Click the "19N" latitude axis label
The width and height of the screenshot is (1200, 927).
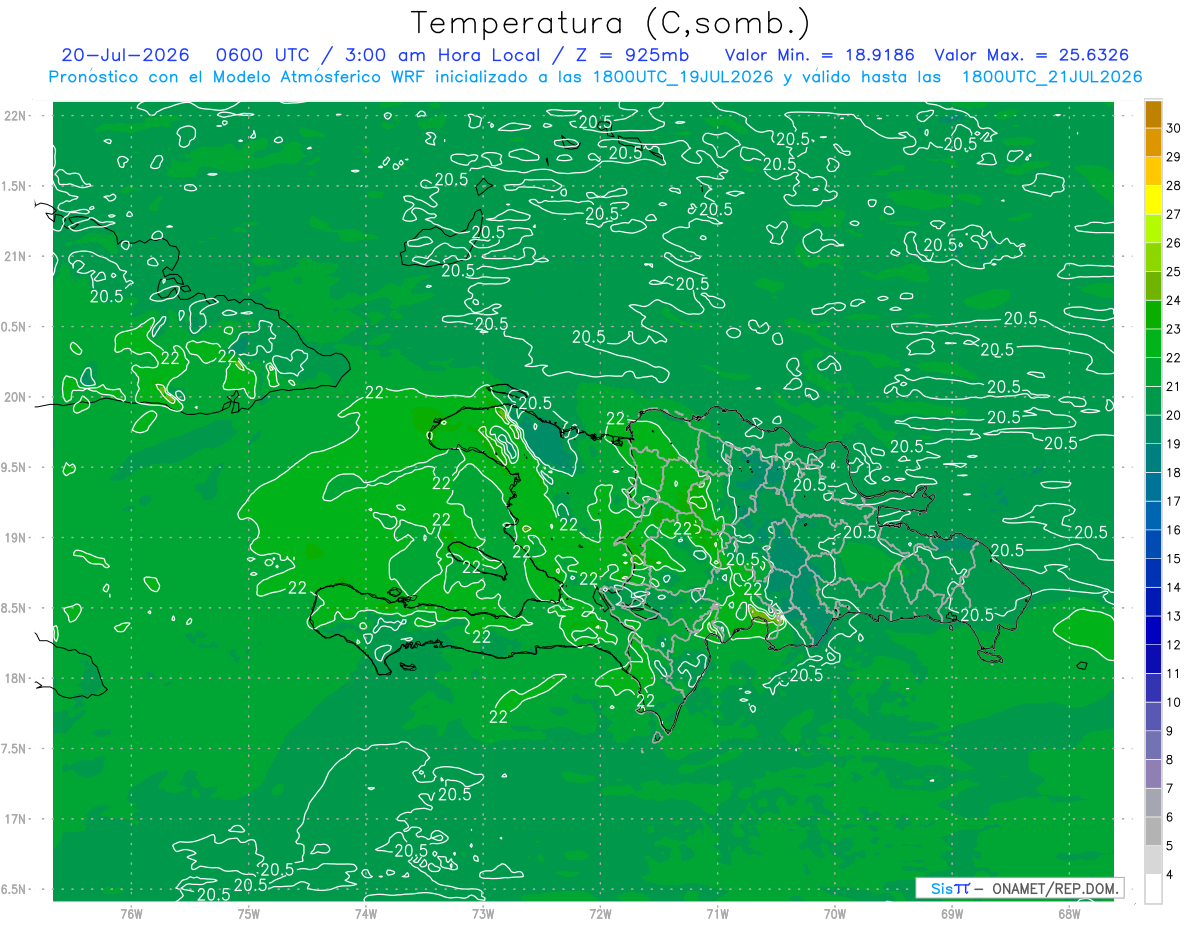point(16,538)
